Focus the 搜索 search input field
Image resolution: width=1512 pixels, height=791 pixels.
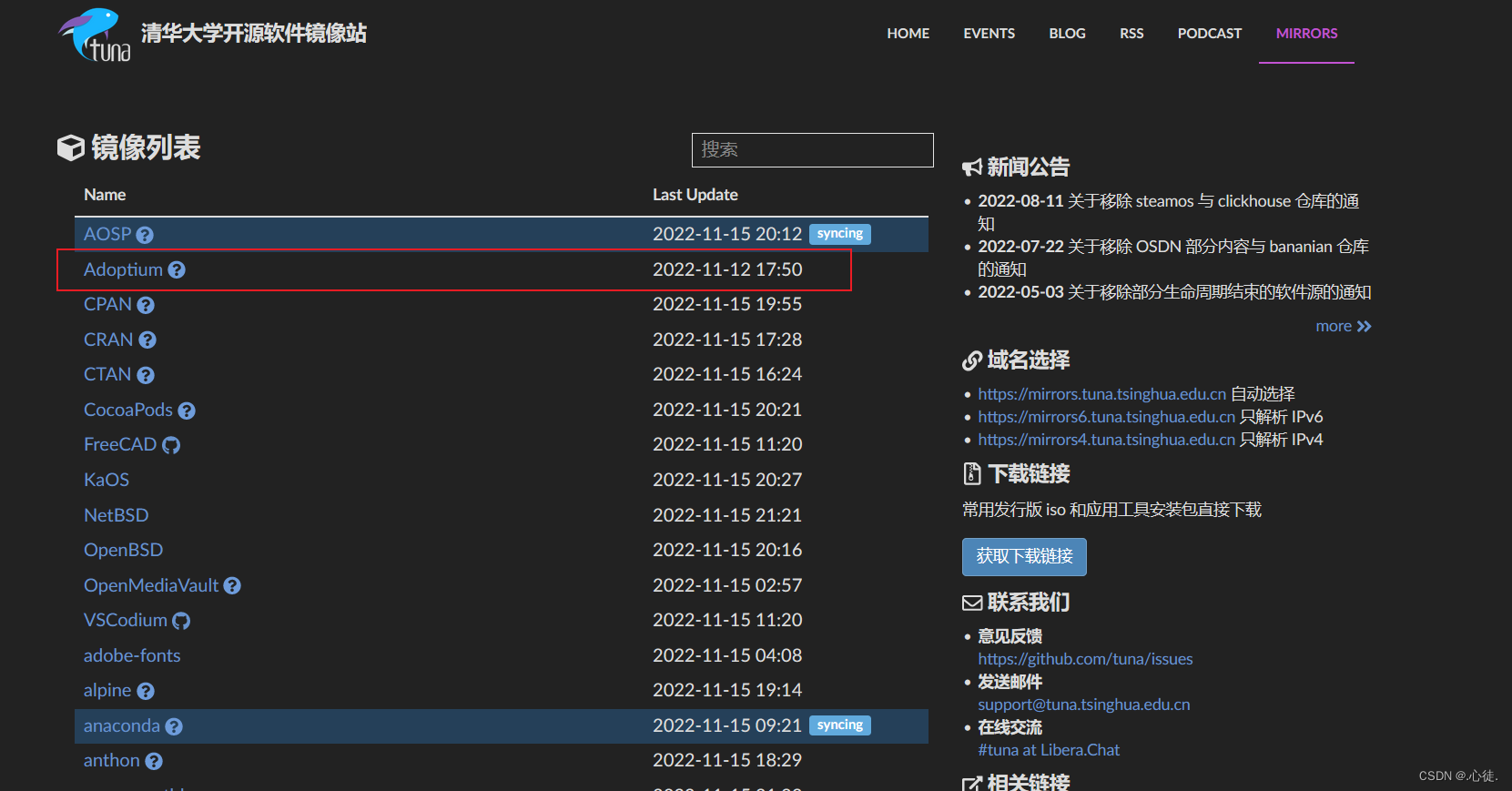(813, 150)
